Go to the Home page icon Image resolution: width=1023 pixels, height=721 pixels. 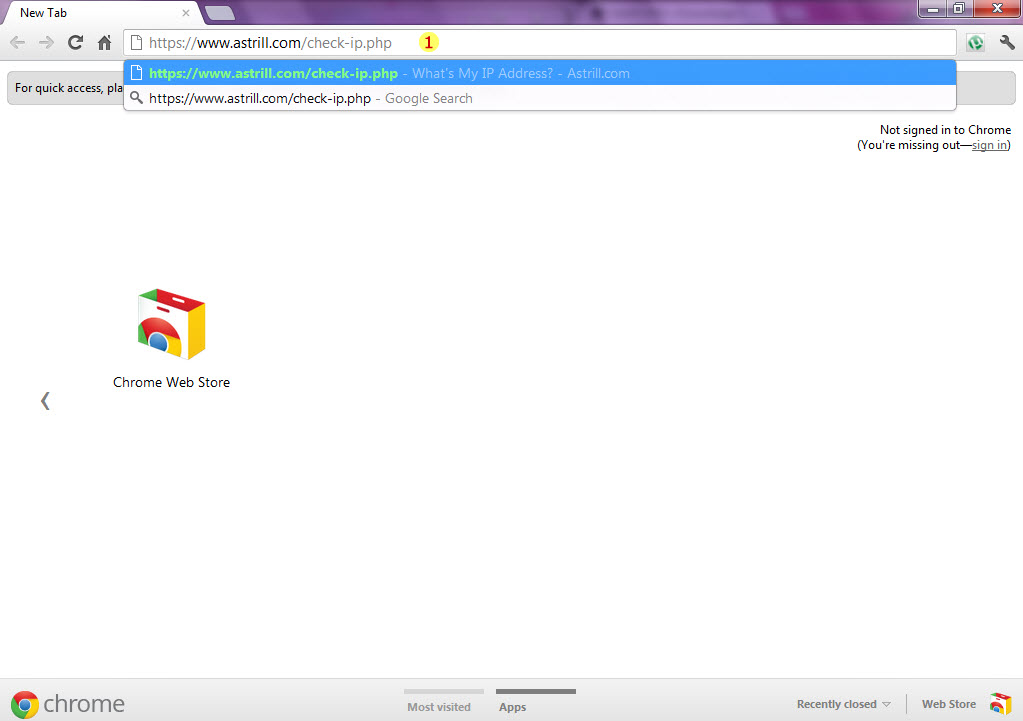click(104, 43)
